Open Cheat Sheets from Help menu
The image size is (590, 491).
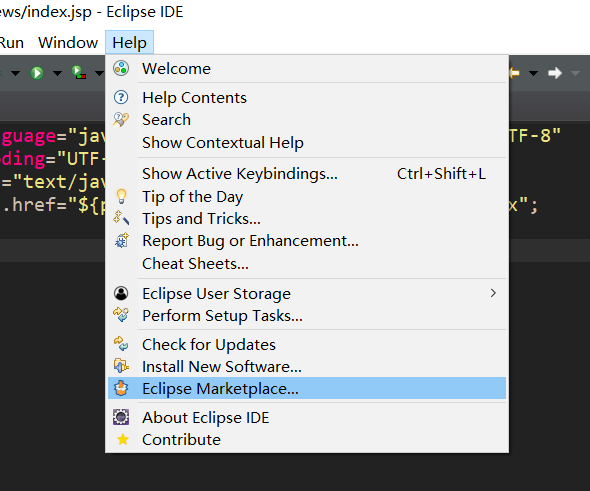pos(307,263)
